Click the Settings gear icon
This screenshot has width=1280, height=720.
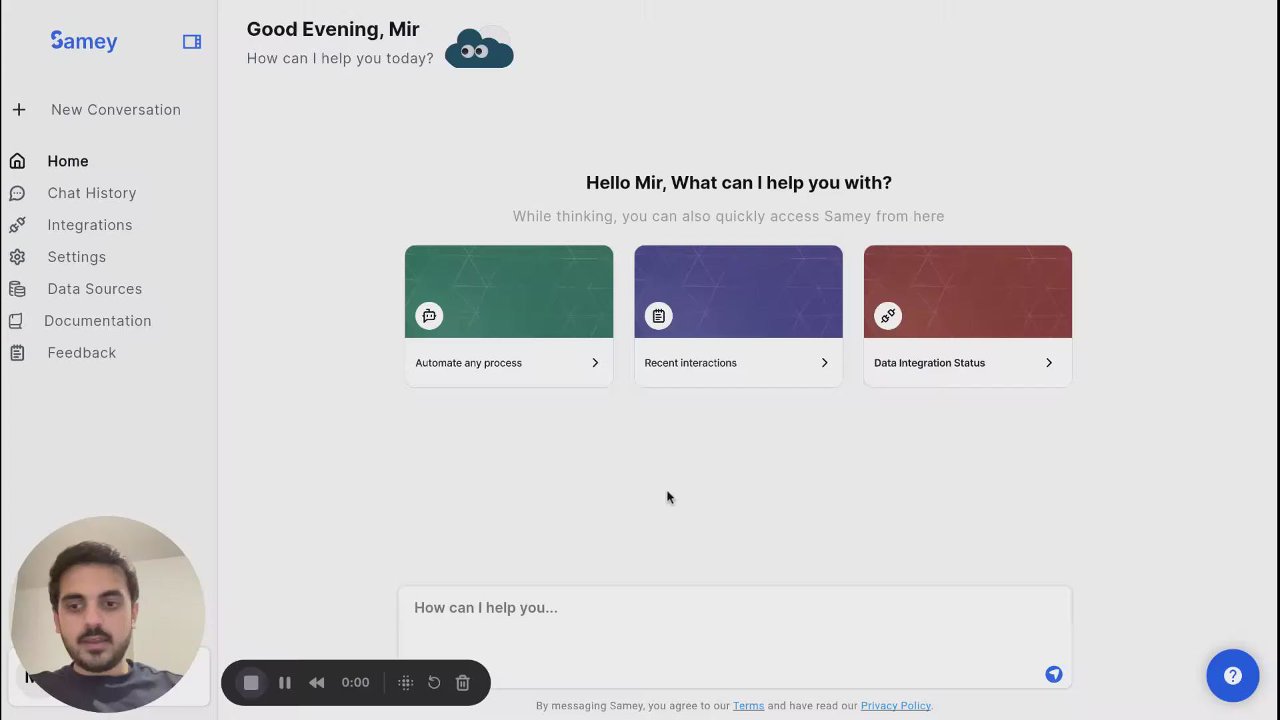pyautogui.click(x=17, y=257)
